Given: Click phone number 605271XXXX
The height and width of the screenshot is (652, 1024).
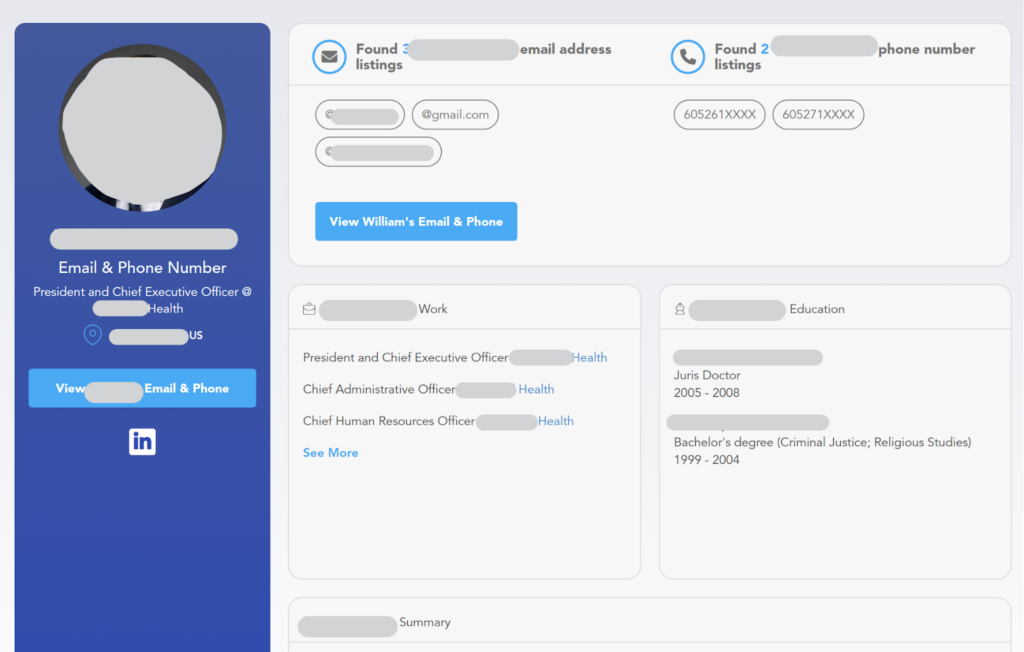Looking at the screenshot, I should tap(818, 114).
